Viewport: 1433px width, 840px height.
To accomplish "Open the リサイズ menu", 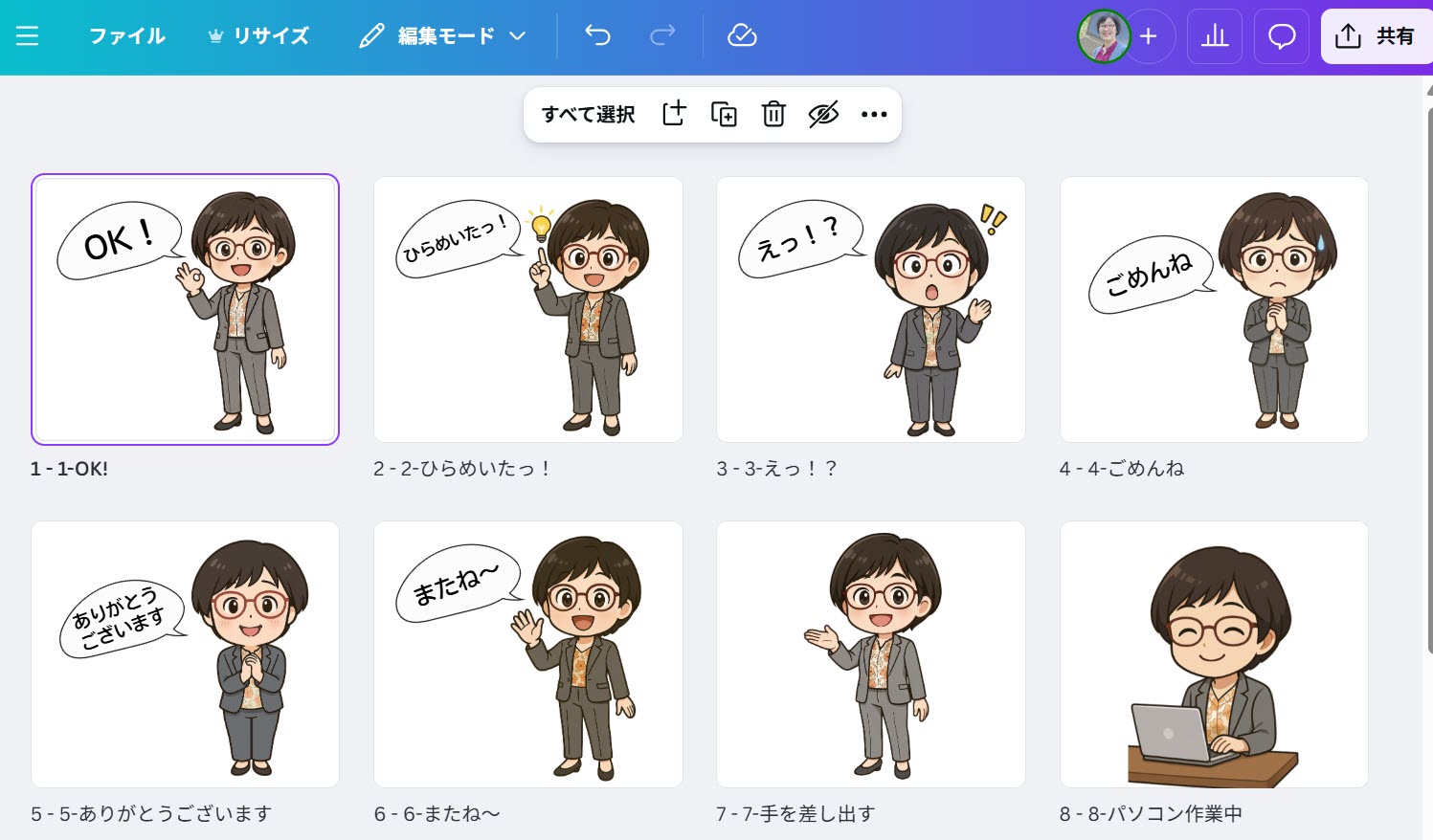I will click(258, 36).
